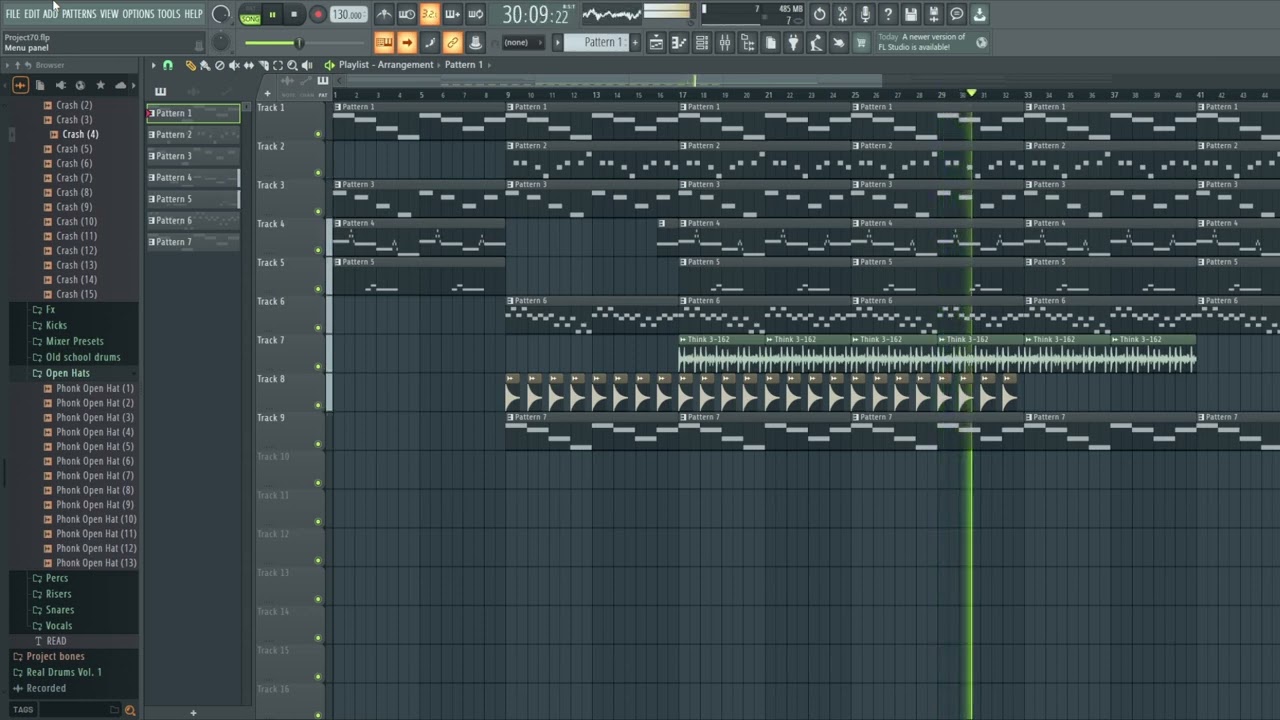Toggle the magnet snap icon
The width and height of the screenshot is (1280, 720).
point(168,65)
